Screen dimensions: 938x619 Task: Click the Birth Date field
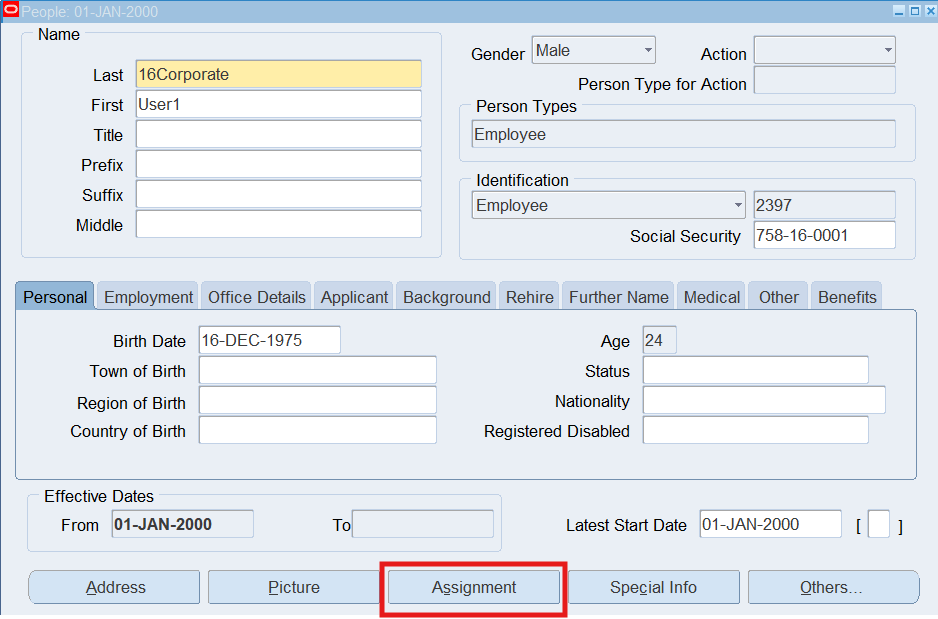[x=269, y=340]
